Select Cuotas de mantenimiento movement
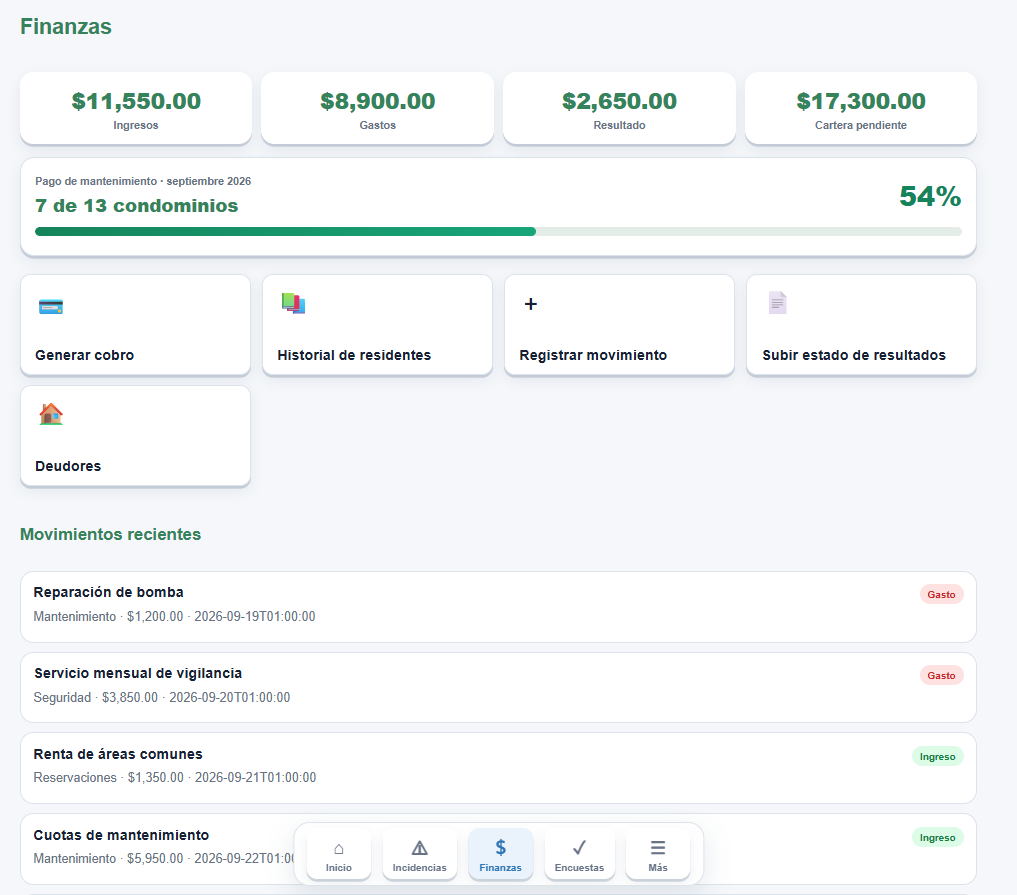Screen dimensions: 1017x895 pos(498,849)
